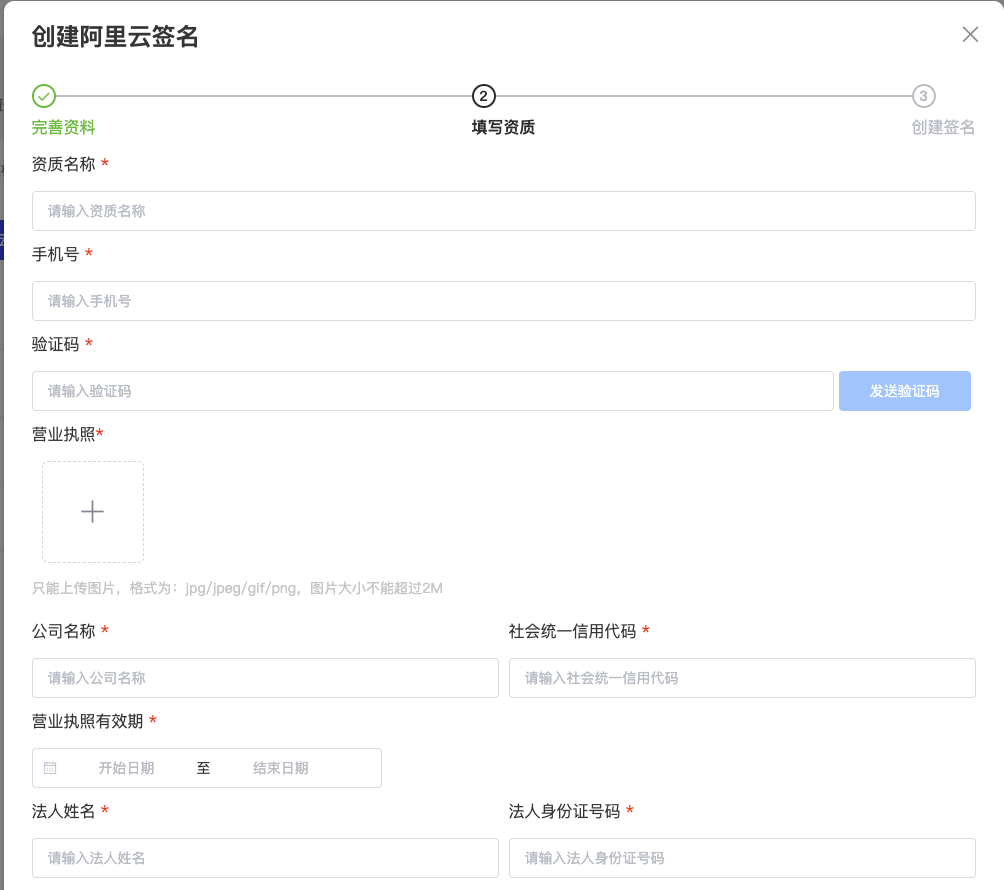Image resolution: width=1004 pixels, height=890 pixels.
Task: Open the 结束日期 date picker
Action: [x=280, y=768]
